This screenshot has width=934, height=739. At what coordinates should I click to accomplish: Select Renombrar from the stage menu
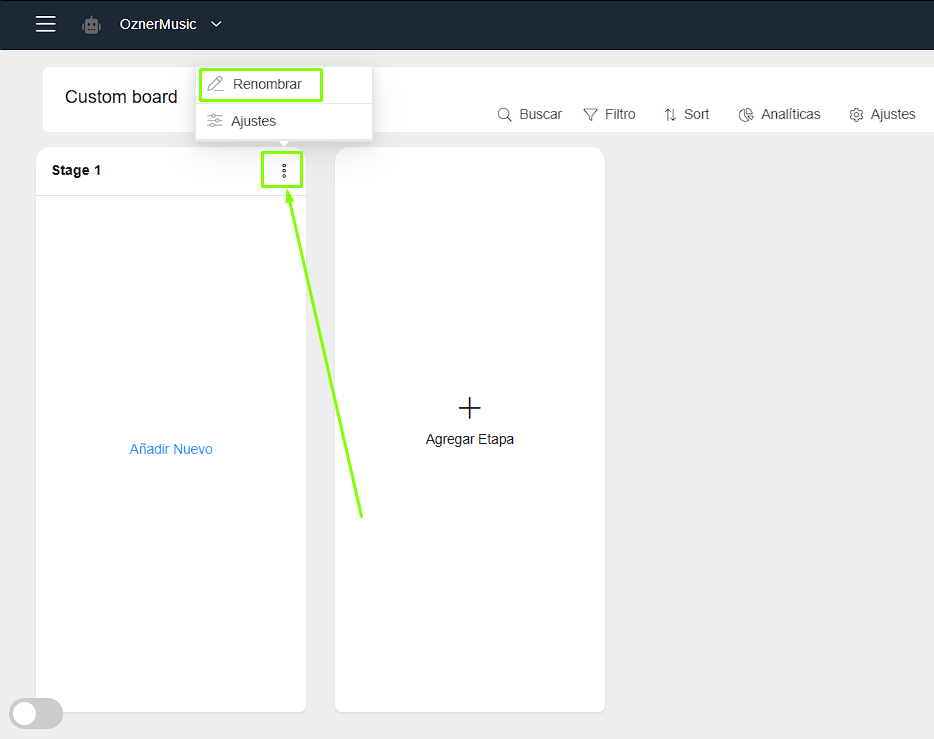coord(267,84)
